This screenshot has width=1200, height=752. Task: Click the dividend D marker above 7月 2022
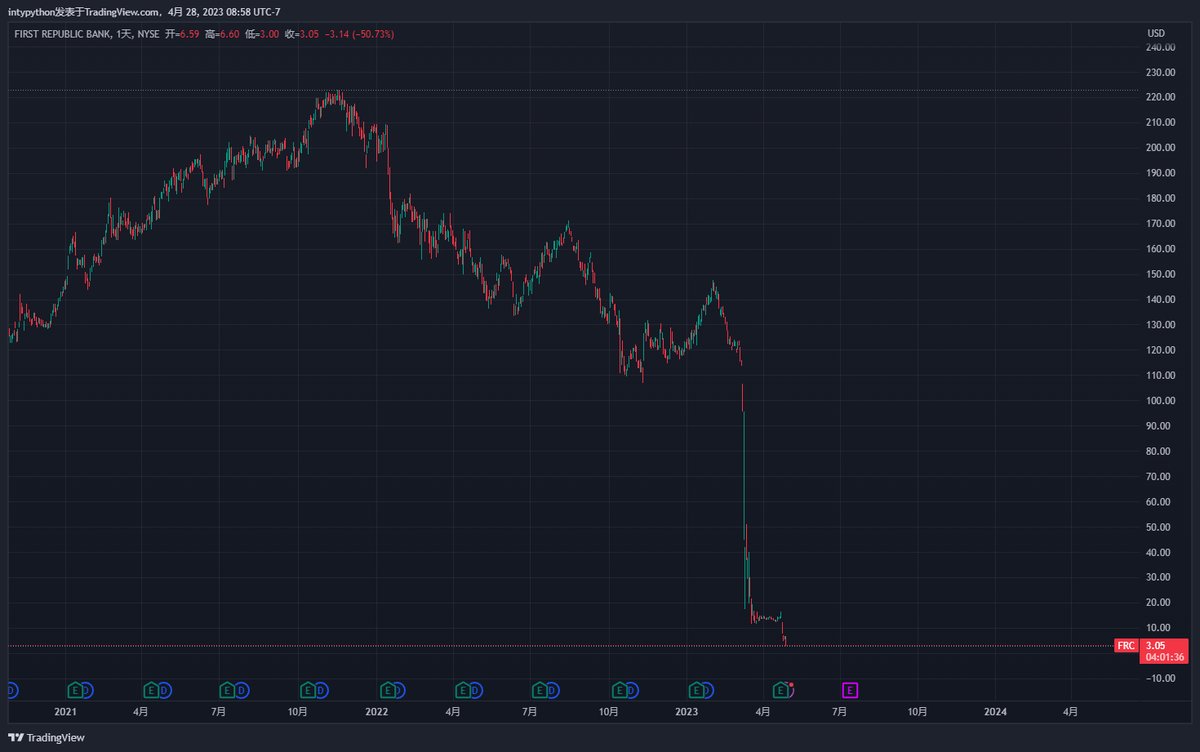[552, 690]
